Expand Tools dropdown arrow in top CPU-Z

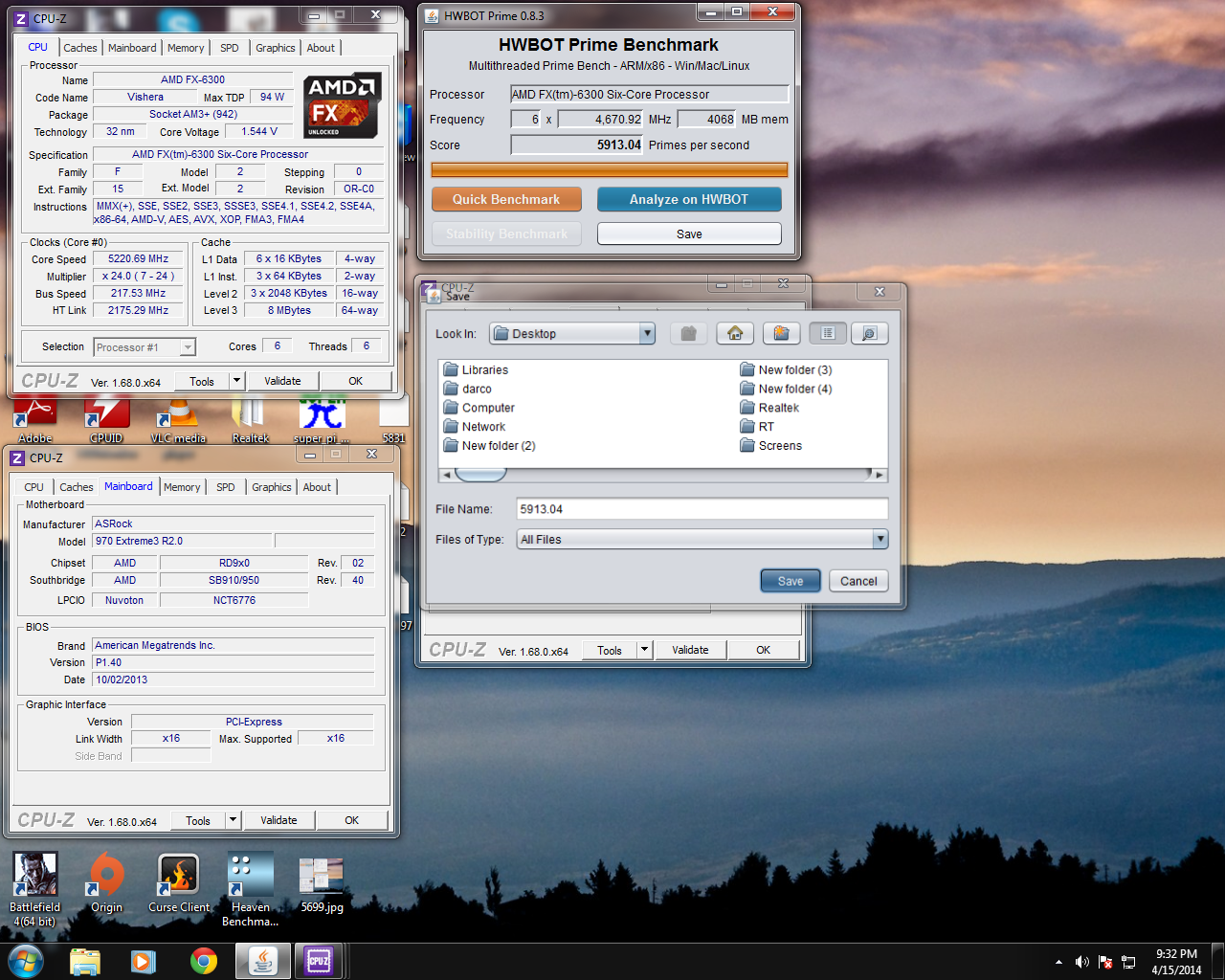tap(236, 381)
